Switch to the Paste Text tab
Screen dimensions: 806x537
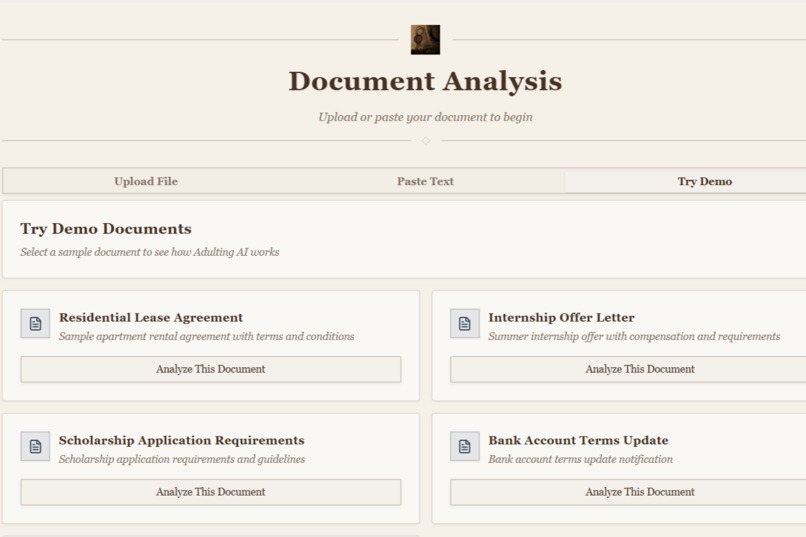click(425, 181)
